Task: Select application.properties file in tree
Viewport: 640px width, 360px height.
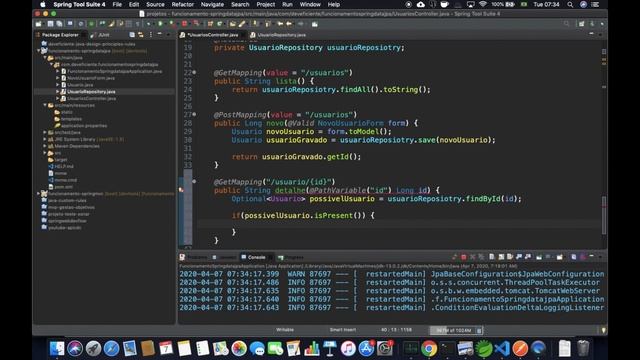Action: 84,126
